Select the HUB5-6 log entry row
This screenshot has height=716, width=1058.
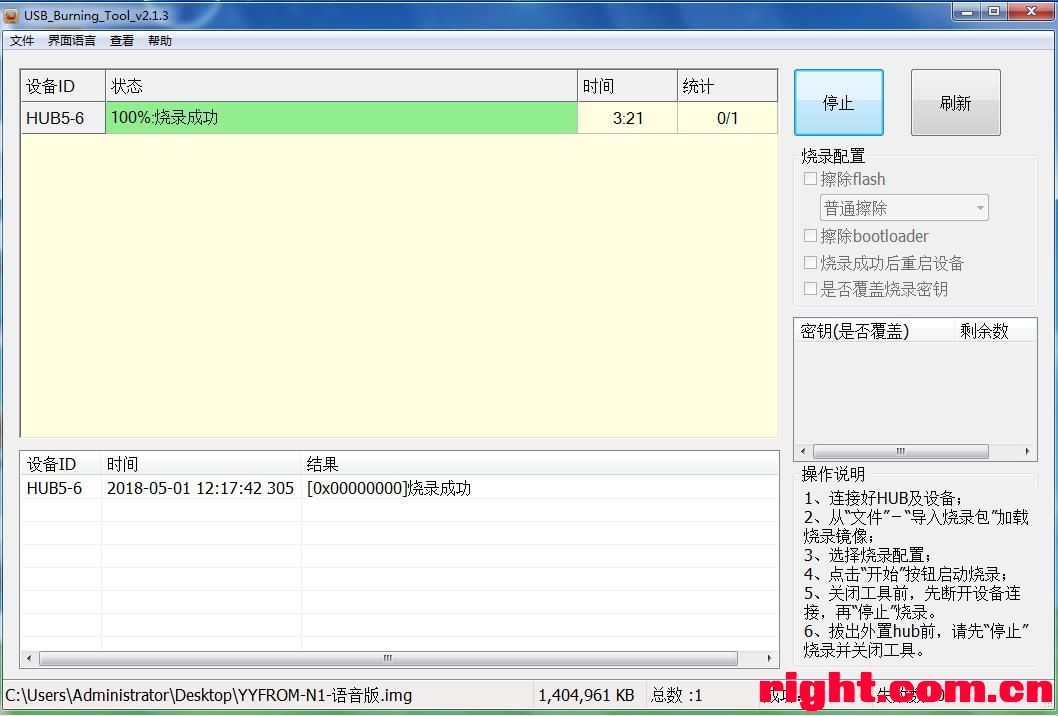coord(250,489)
